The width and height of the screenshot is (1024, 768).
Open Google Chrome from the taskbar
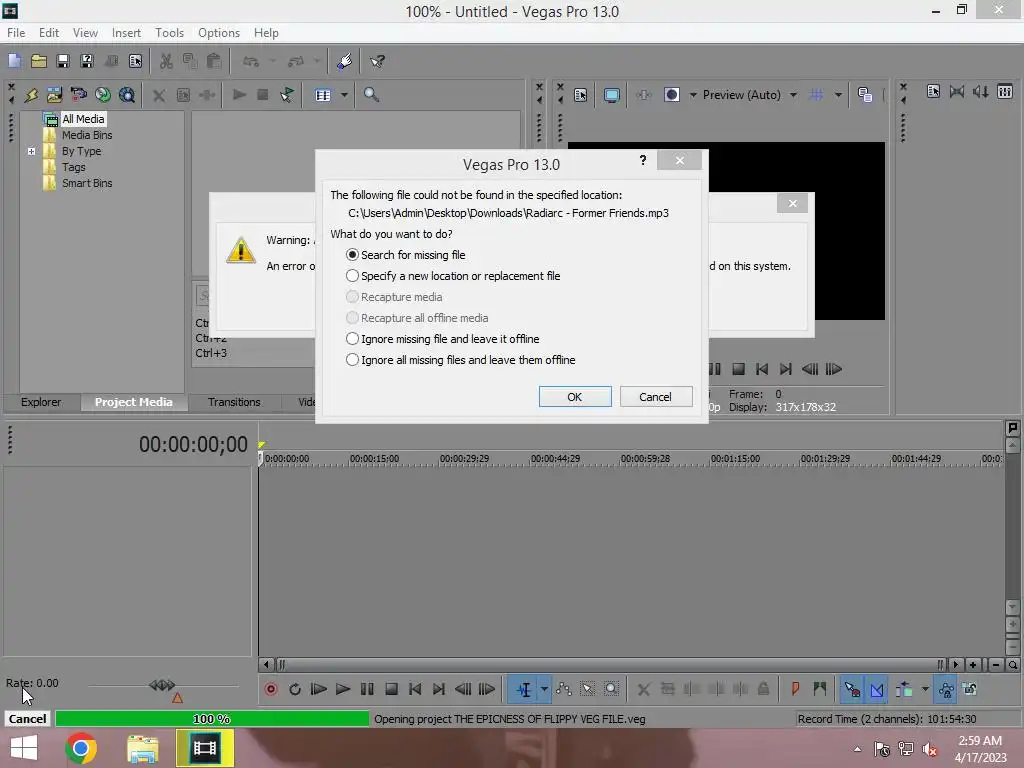[81, 748]
